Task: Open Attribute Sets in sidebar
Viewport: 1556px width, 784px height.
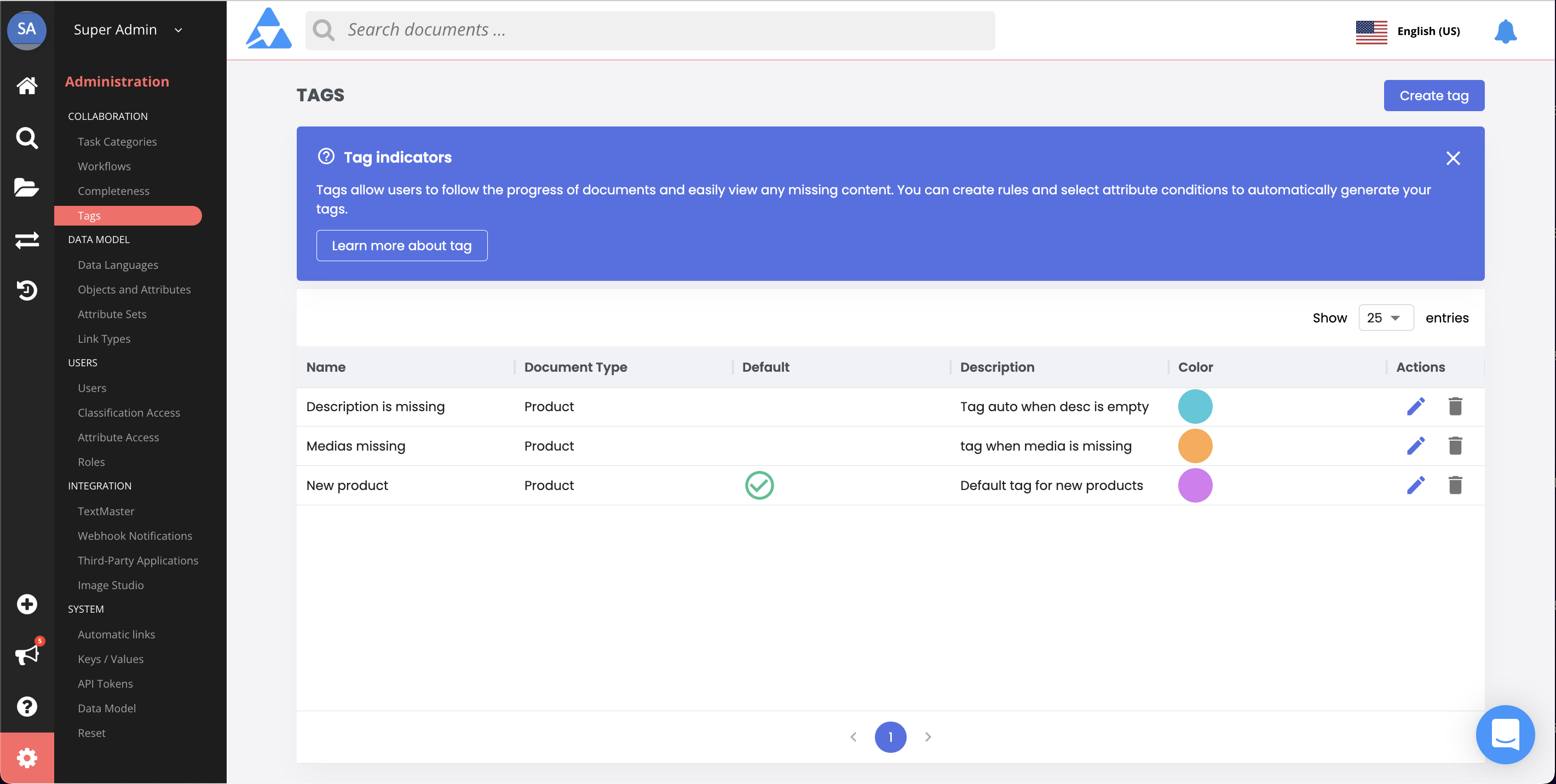Action: point(112,314)
